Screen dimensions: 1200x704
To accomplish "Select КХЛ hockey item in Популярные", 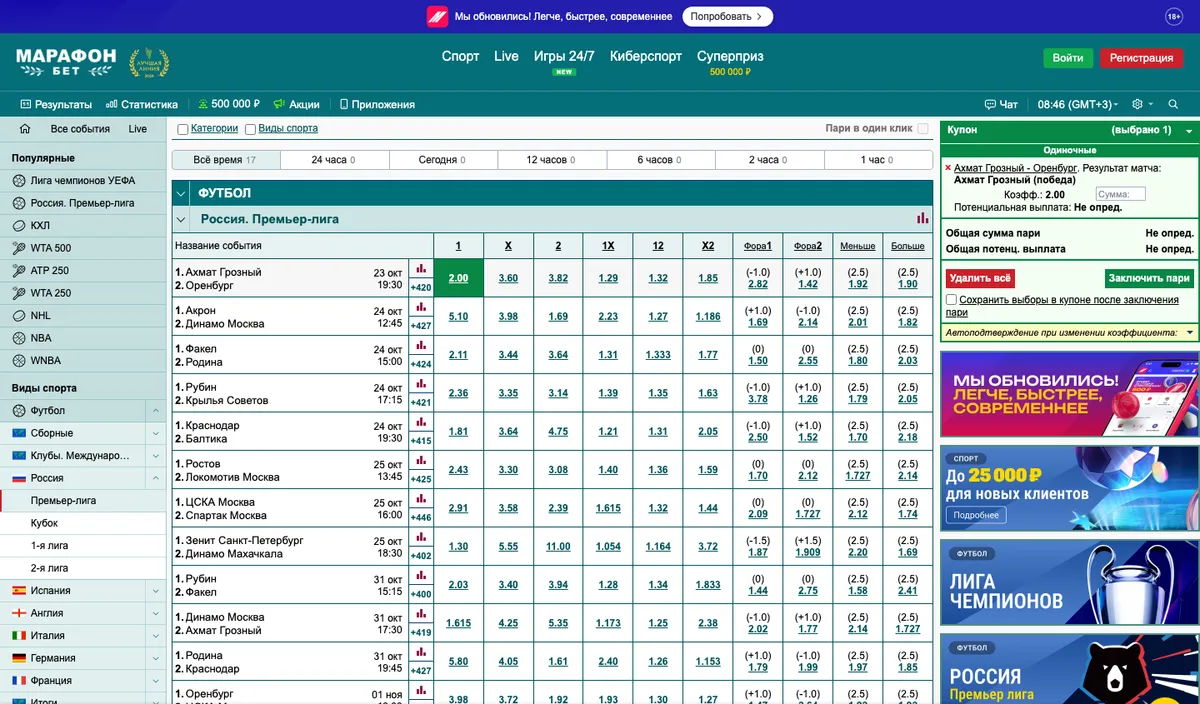I will 84,225.
